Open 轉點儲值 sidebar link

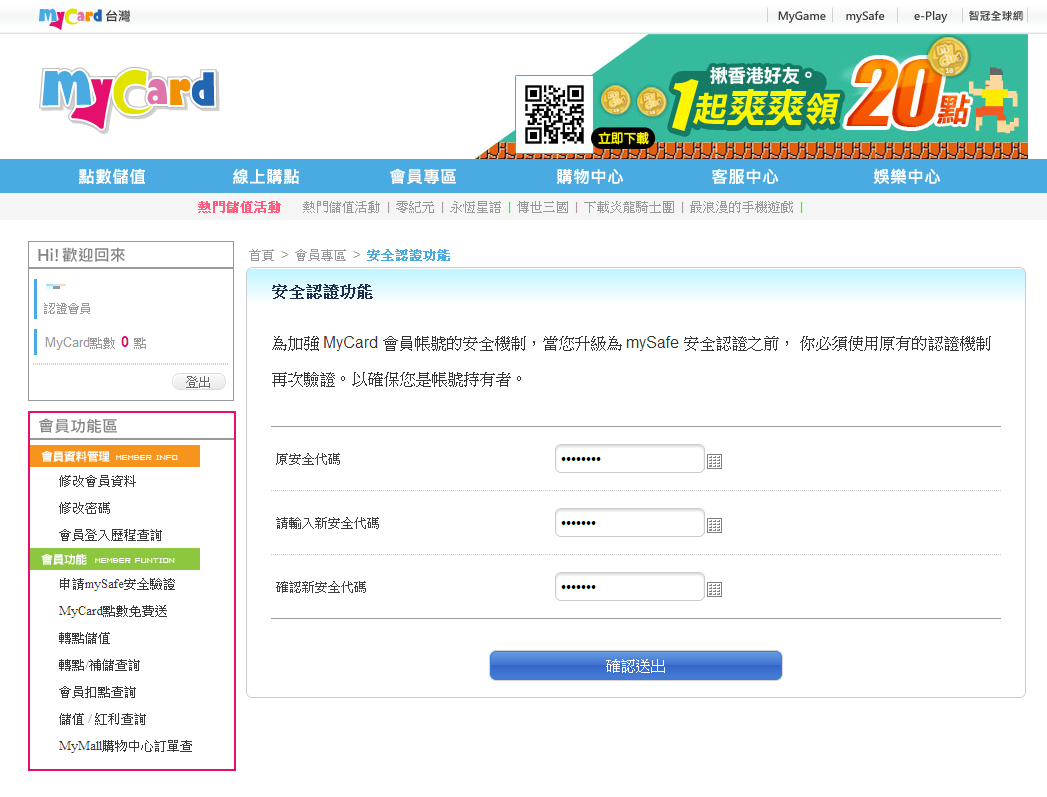(84, 638)
